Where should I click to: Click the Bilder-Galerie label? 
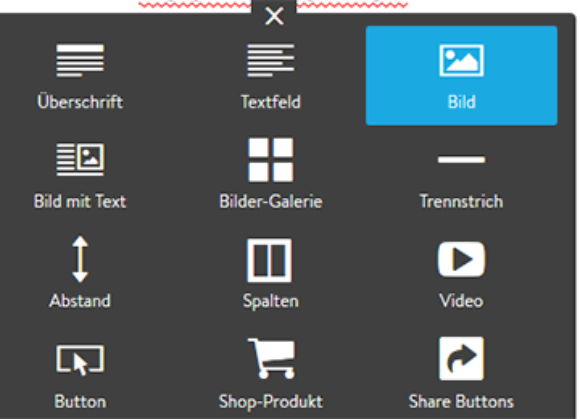click(271, 202)
